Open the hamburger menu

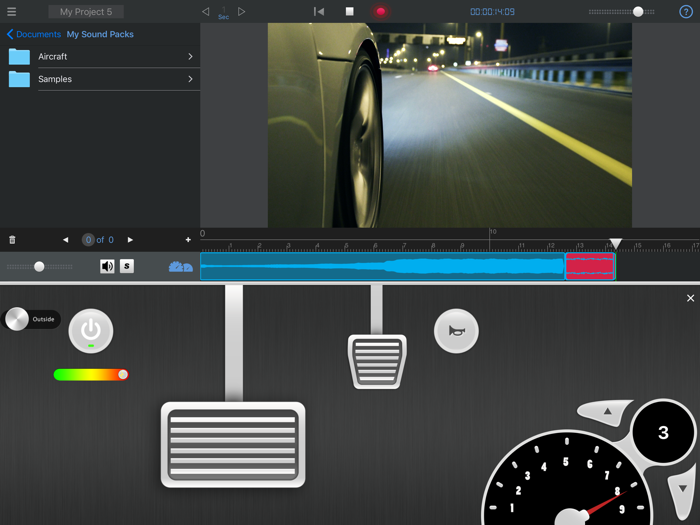(x=12, y=12)
